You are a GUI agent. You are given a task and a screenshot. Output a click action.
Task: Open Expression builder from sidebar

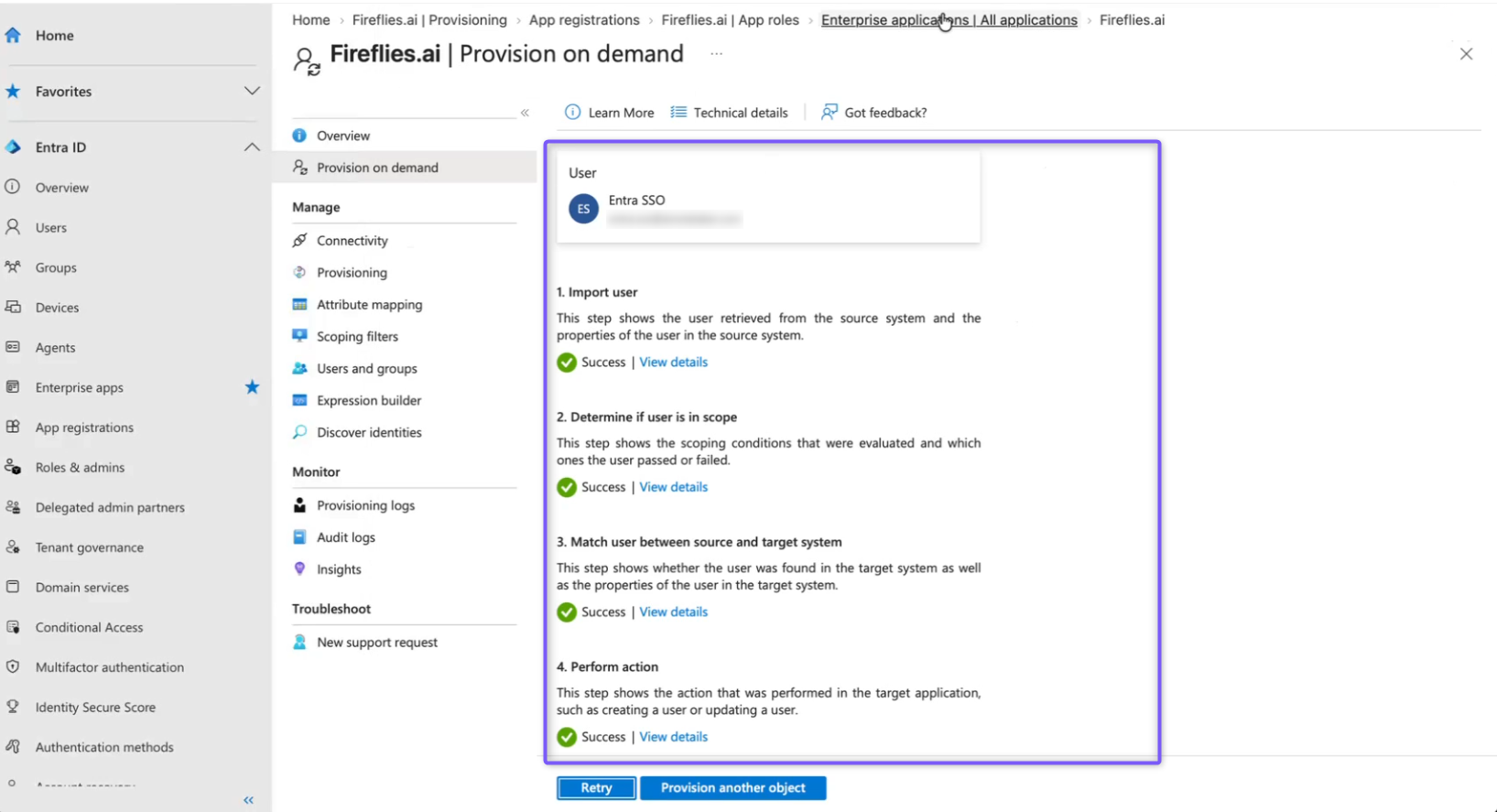pyautogui.click(x=369, y=400)
